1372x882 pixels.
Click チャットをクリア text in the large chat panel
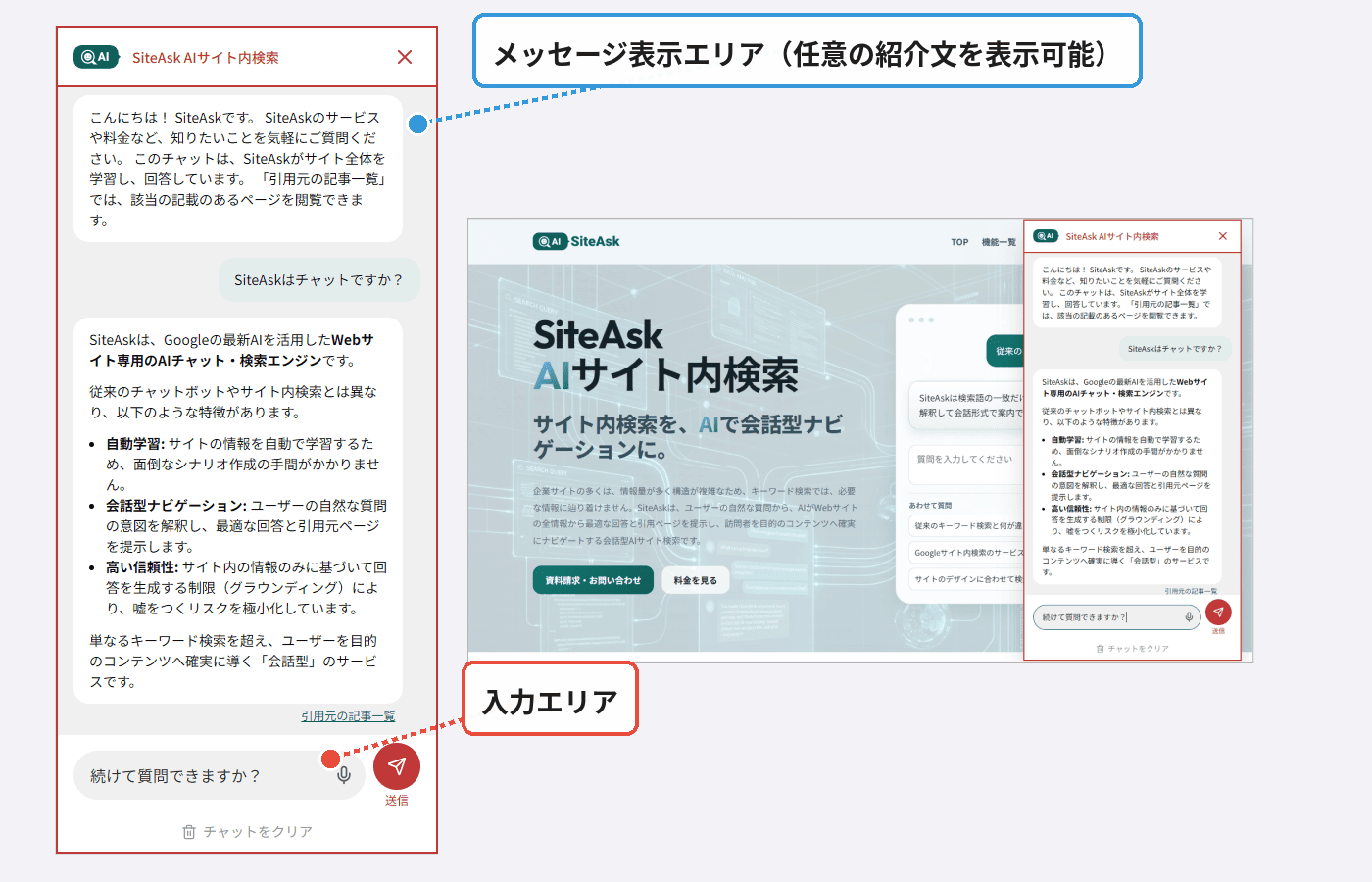pos(258,831)
